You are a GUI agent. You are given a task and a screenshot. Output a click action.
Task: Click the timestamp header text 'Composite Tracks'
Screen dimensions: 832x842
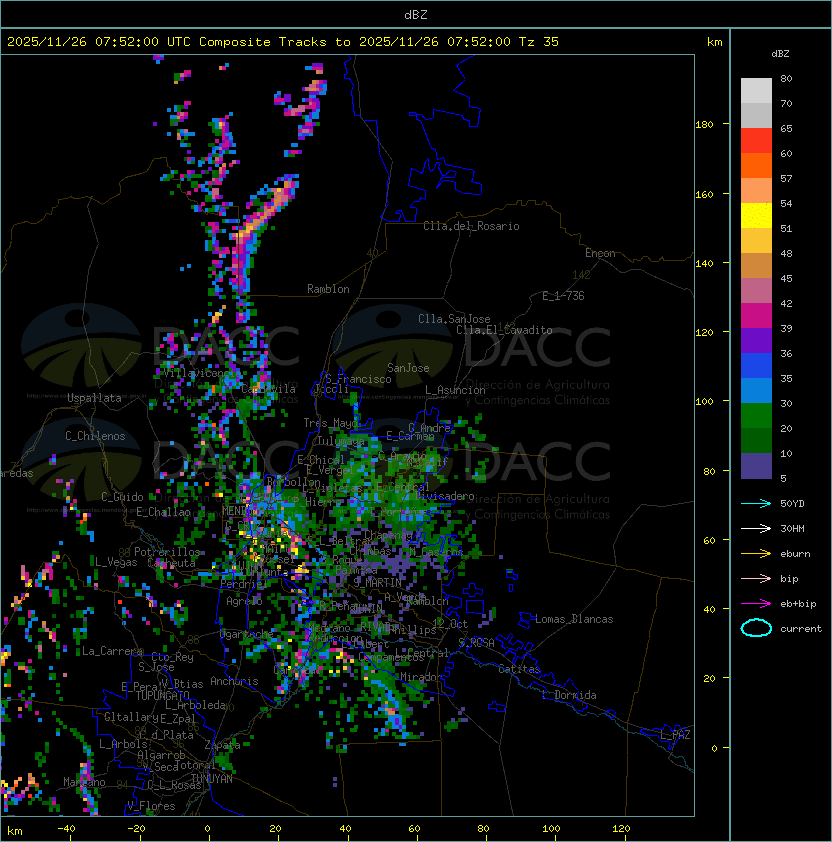263,42
